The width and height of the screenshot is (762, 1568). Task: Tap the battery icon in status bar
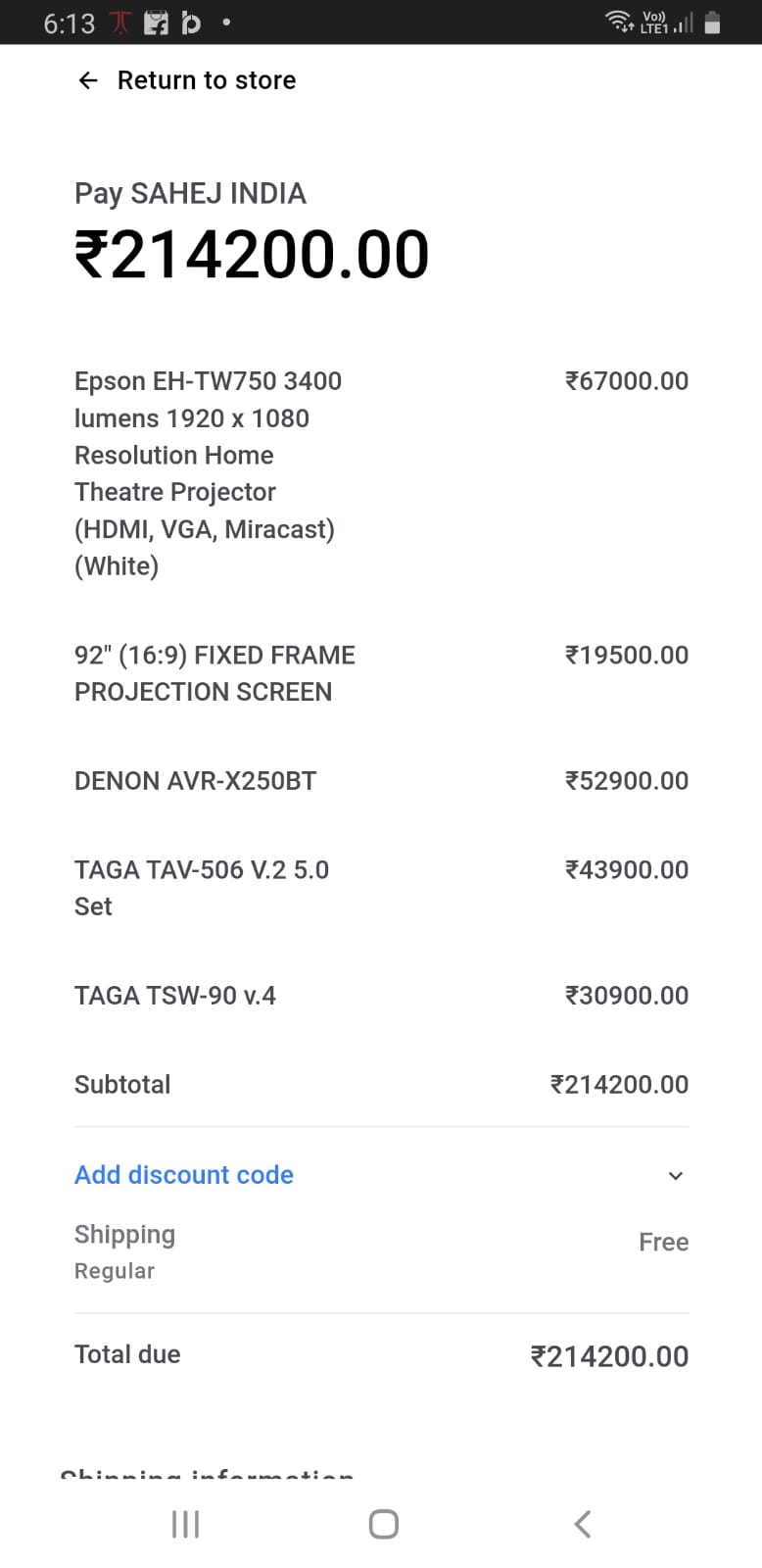[712, 23]
